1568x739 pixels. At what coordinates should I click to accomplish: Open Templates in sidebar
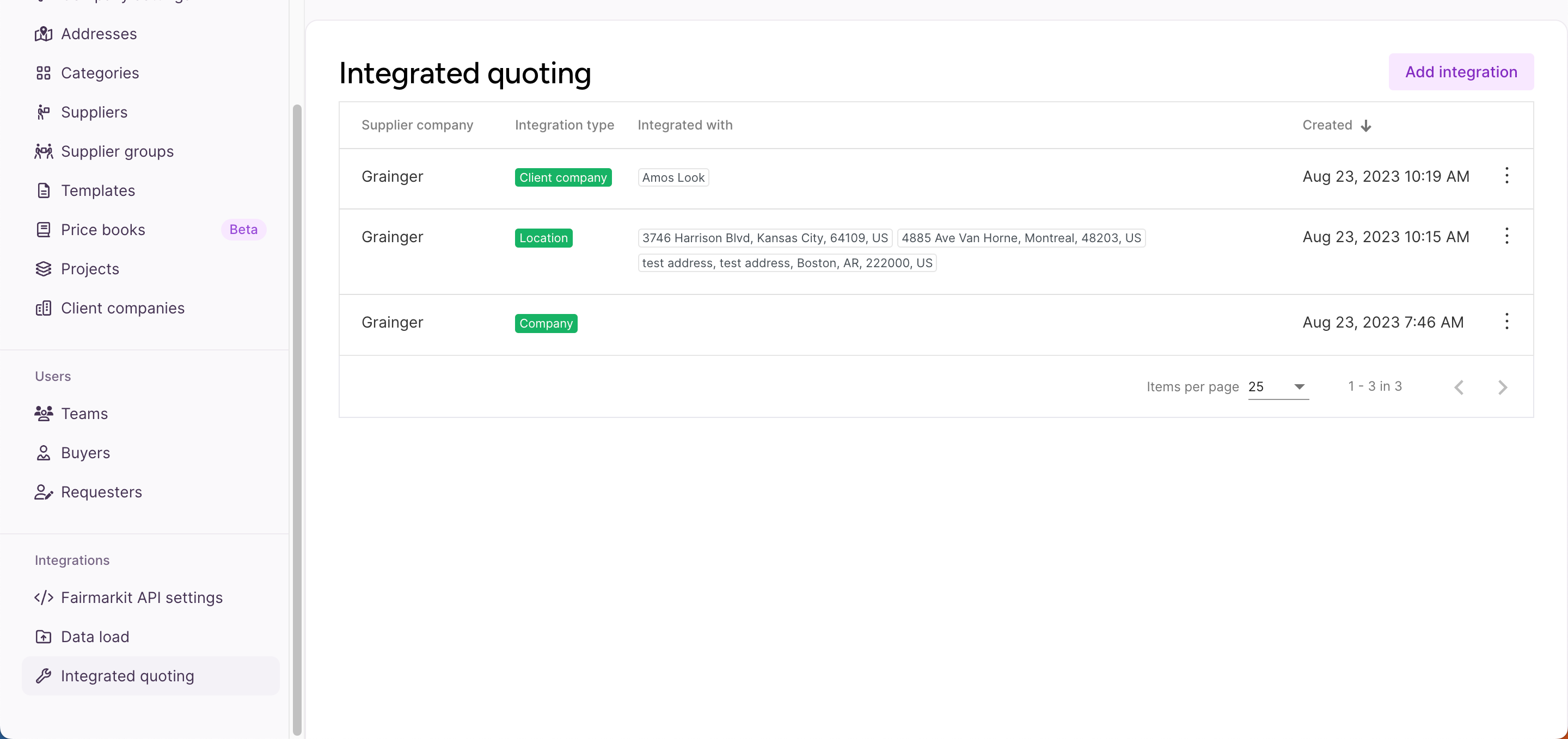(x=150, y=190)
